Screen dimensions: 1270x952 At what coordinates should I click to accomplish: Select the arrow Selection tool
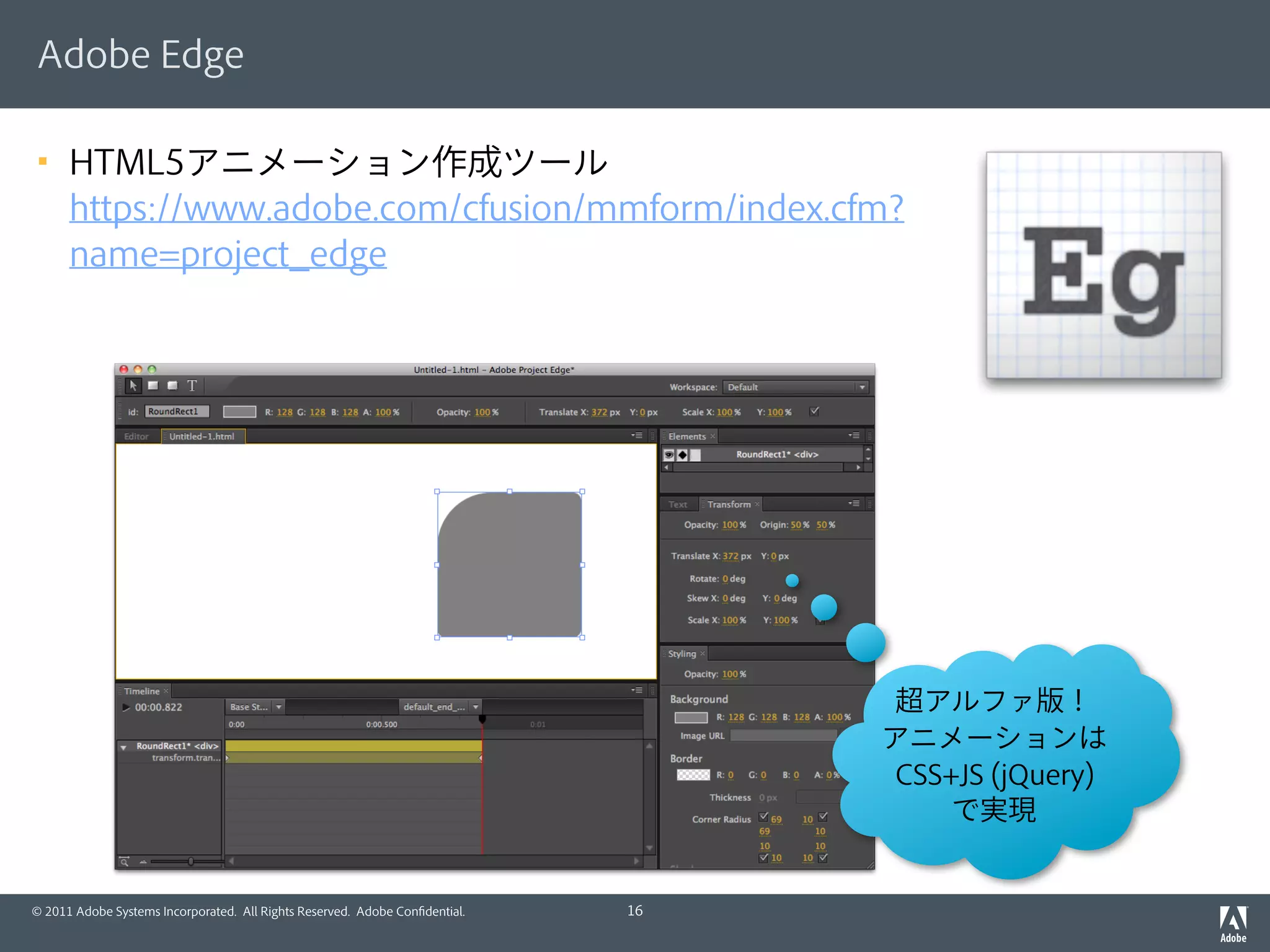133,386
